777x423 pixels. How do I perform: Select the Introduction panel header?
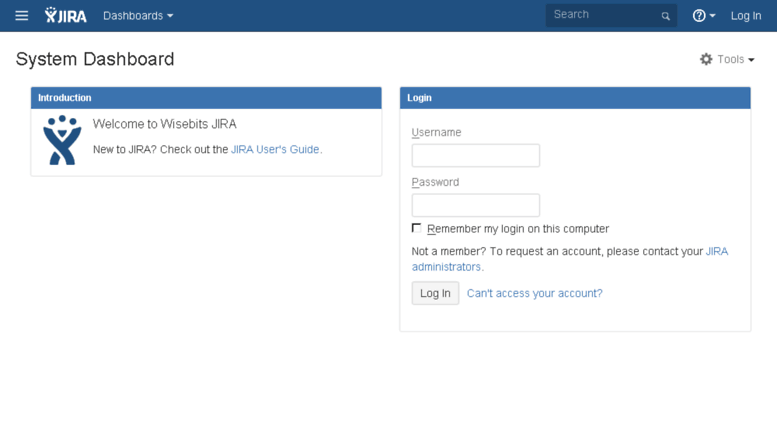(x=206, y=98)
